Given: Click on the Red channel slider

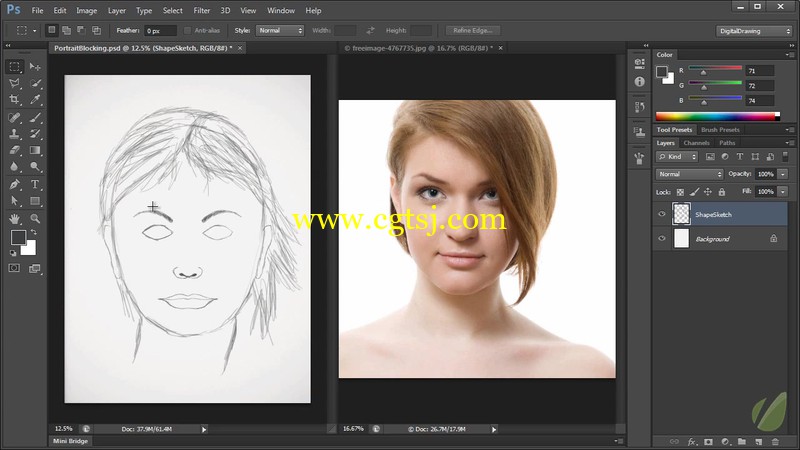Looking at the screenshot, I should click(715, 68).
